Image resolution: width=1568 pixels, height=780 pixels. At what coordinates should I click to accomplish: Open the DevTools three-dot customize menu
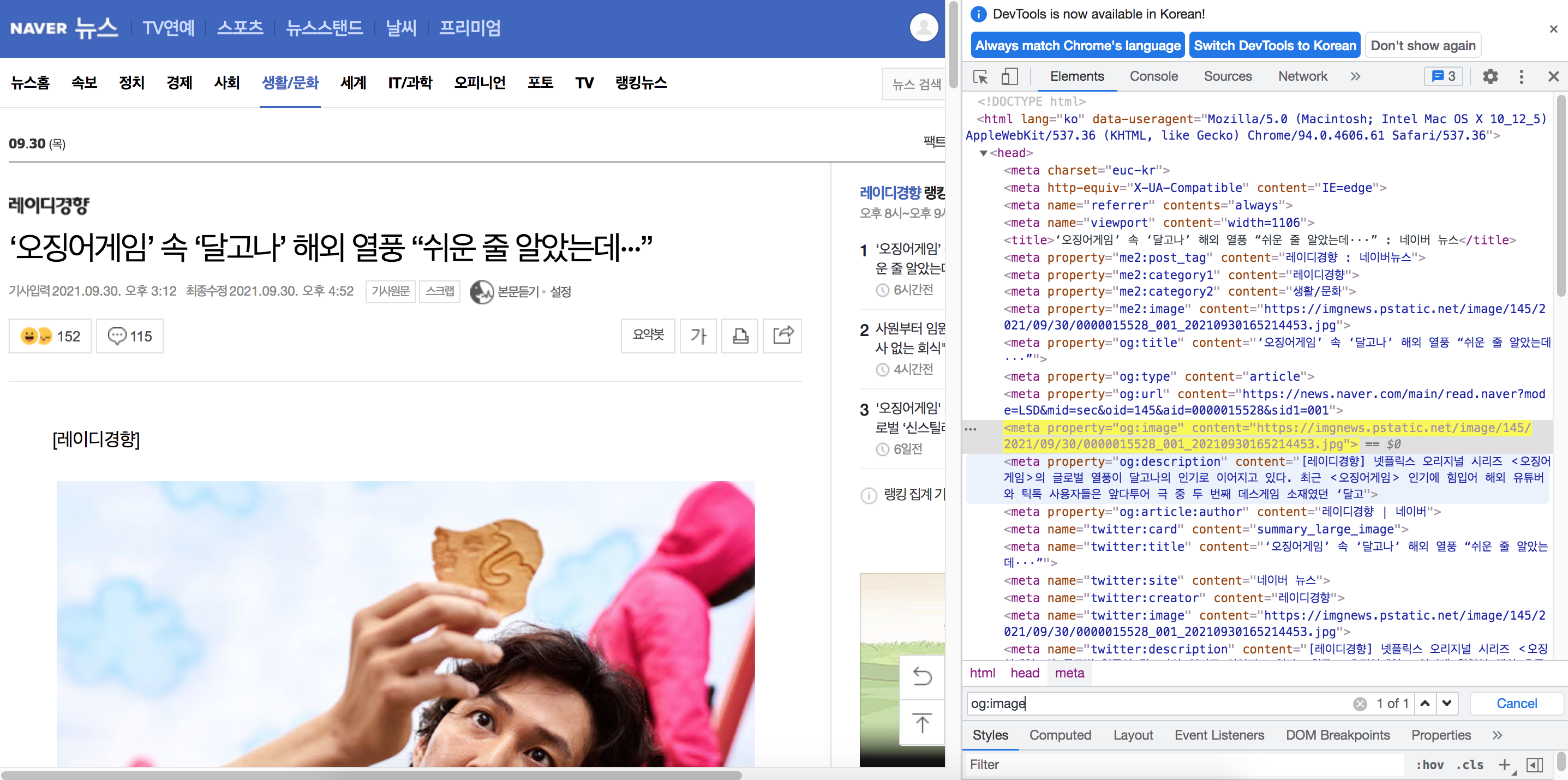1521,77
